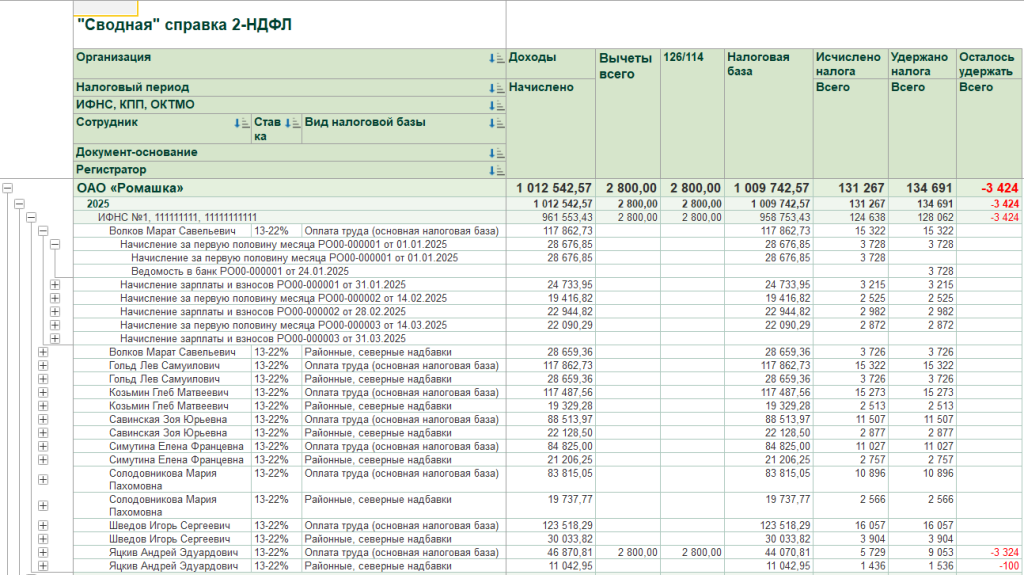Viewport: 1024px width, 575px height.
Task: Expand Гольд Лев Самуилович Оплата труда row
Action: (x=43, y=366)
